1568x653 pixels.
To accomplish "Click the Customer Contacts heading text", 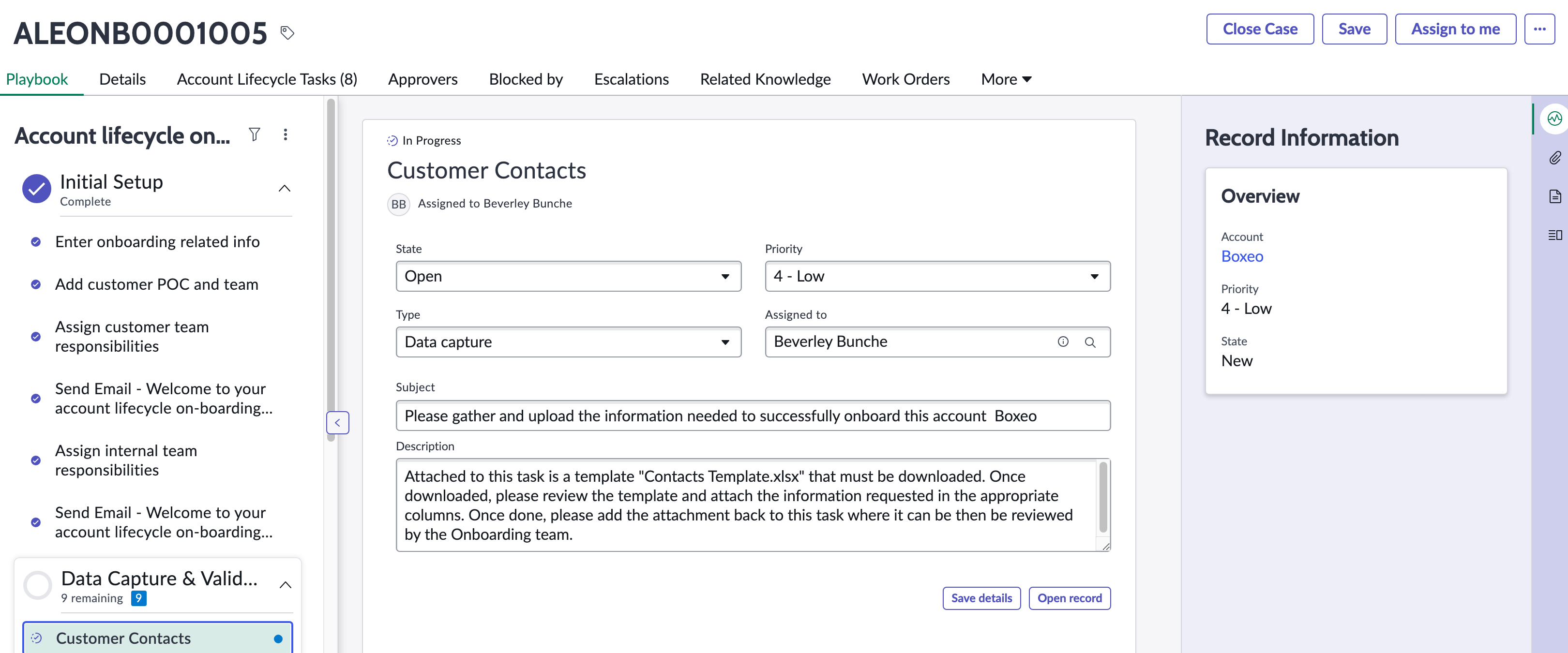I will [x=486, y=170].
